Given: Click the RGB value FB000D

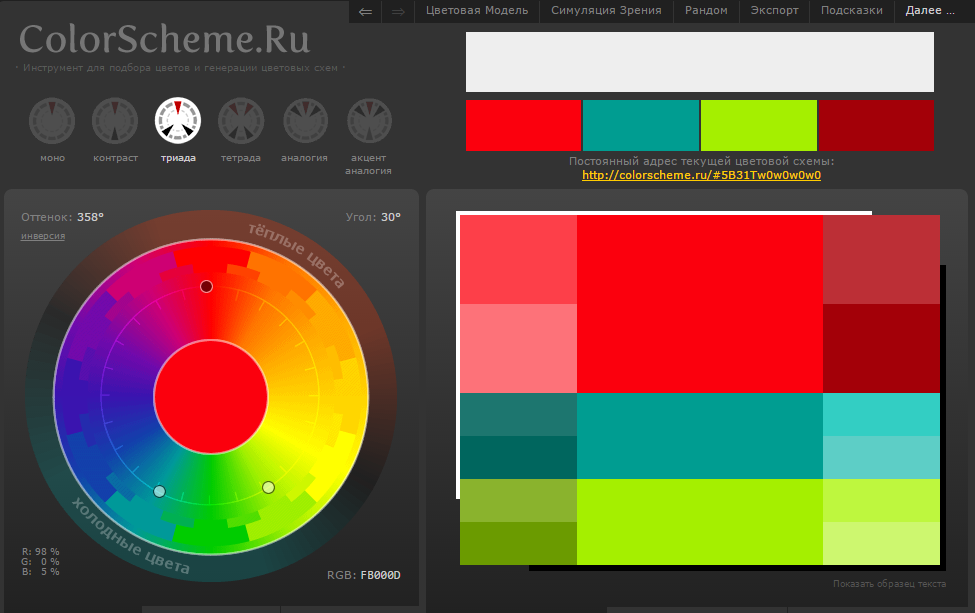Looking at the screenshot, I should [x=381, y=575].
